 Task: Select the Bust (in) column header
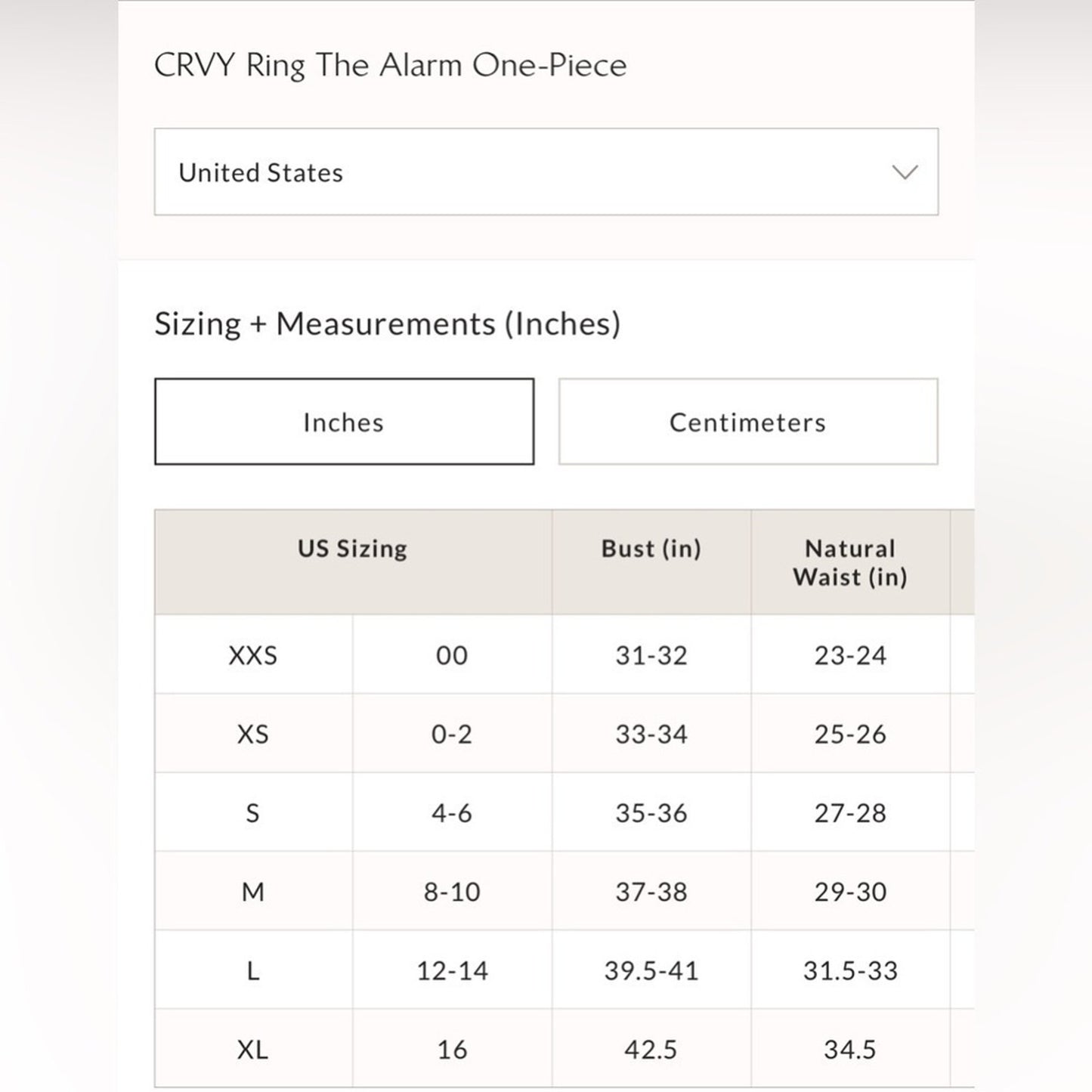[651, 549]
